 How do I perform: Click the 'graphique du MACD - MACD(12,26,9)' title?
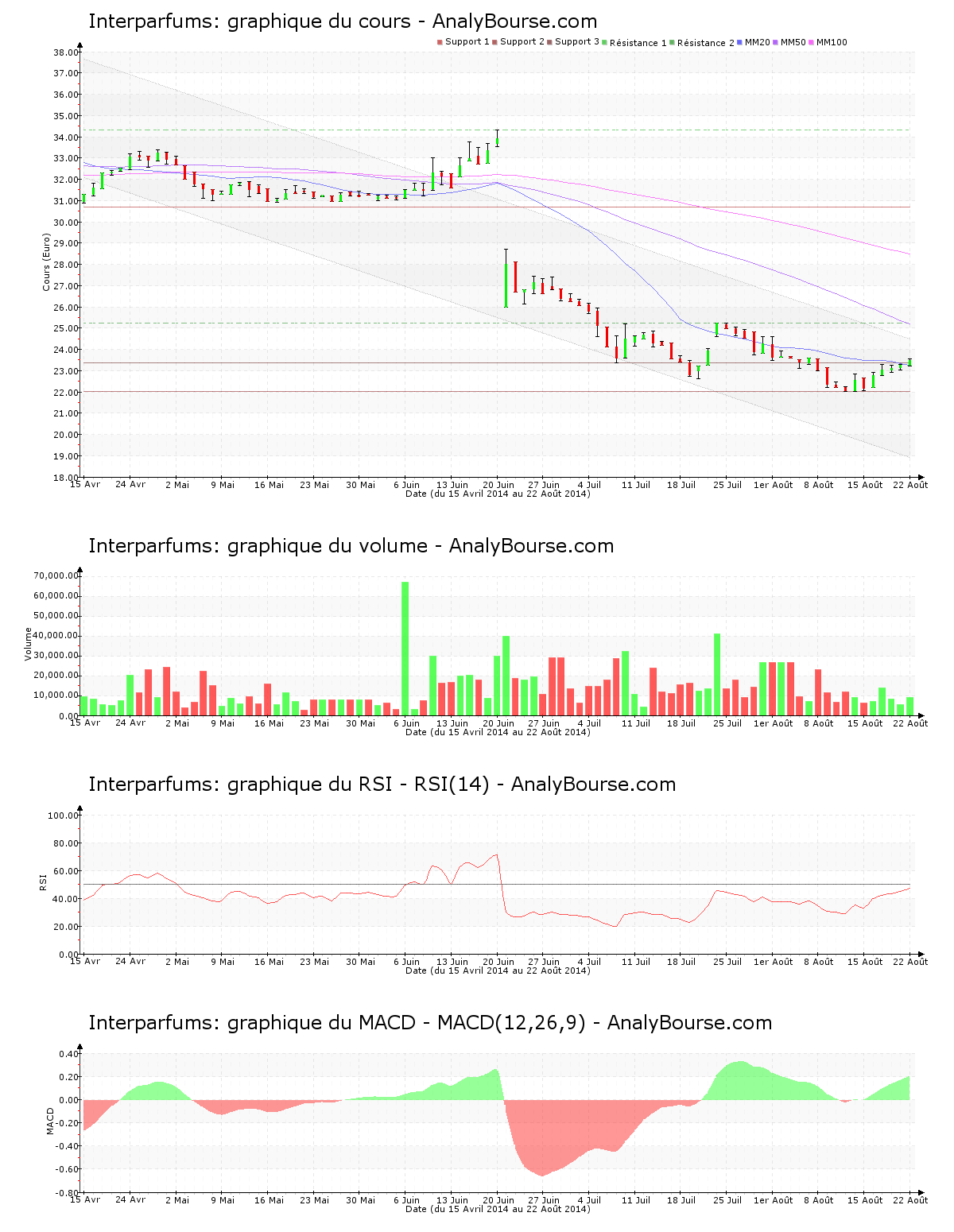coord(430,1023)
